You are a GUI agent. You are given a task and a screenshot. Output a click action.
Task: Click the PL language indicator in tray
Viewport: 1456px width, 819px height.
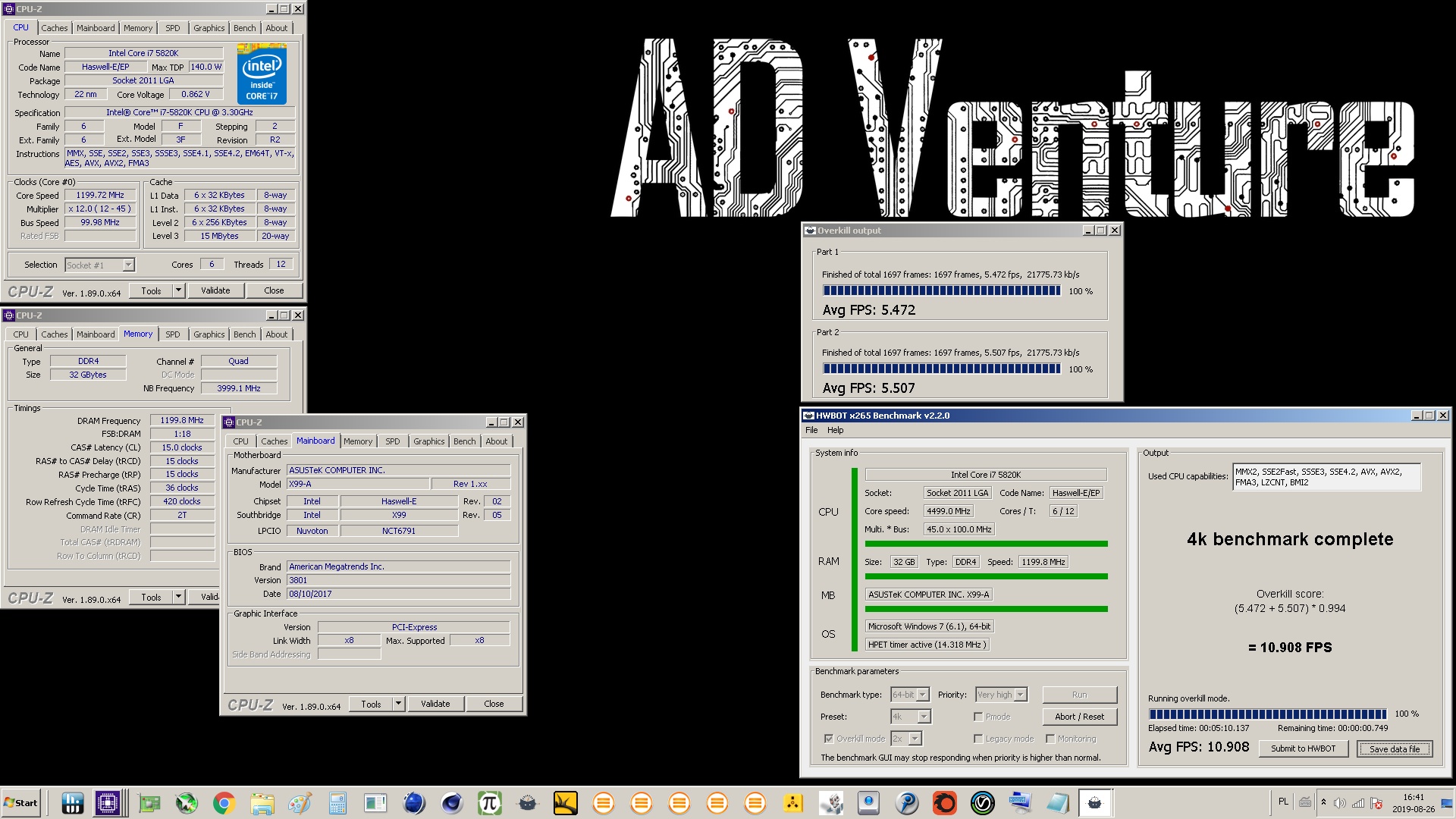(x=1283, y=802)
